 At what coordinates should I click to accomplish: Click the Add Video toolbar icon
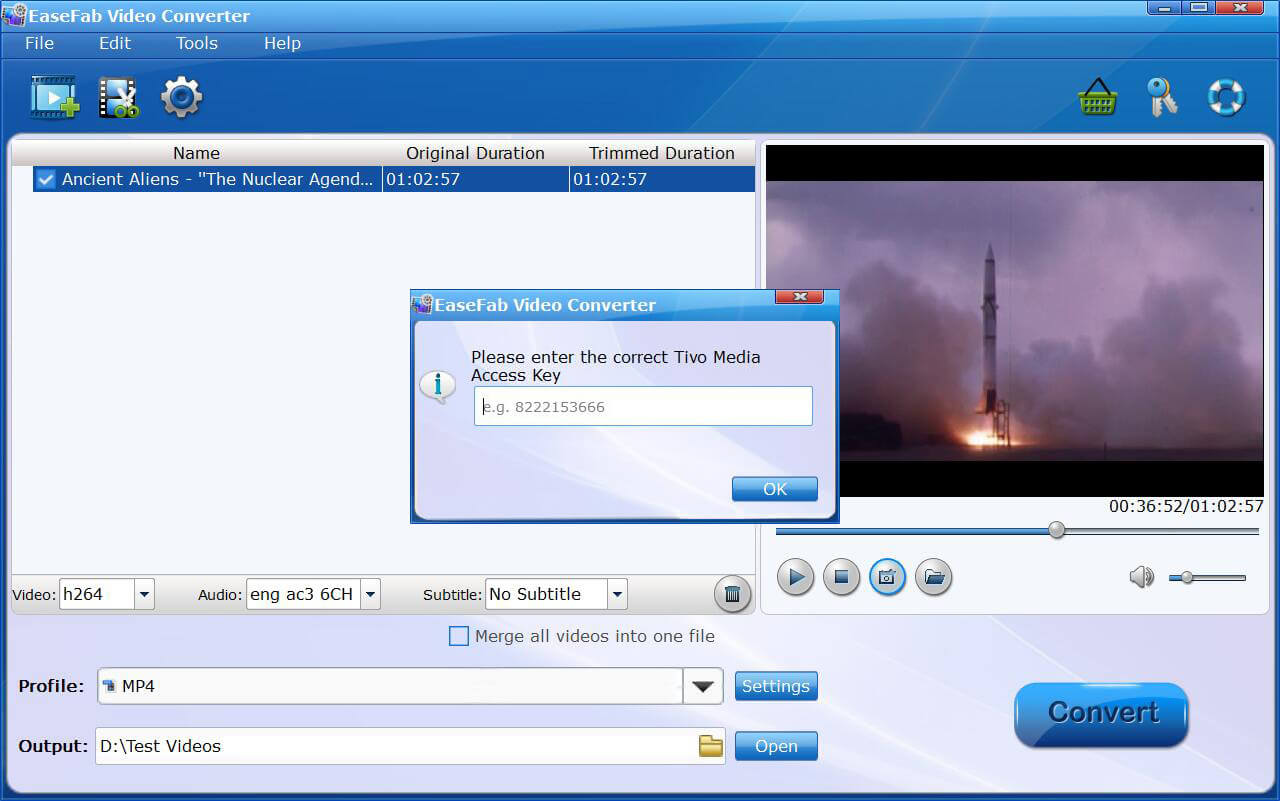pyautogui.click(x=54, y=97)
